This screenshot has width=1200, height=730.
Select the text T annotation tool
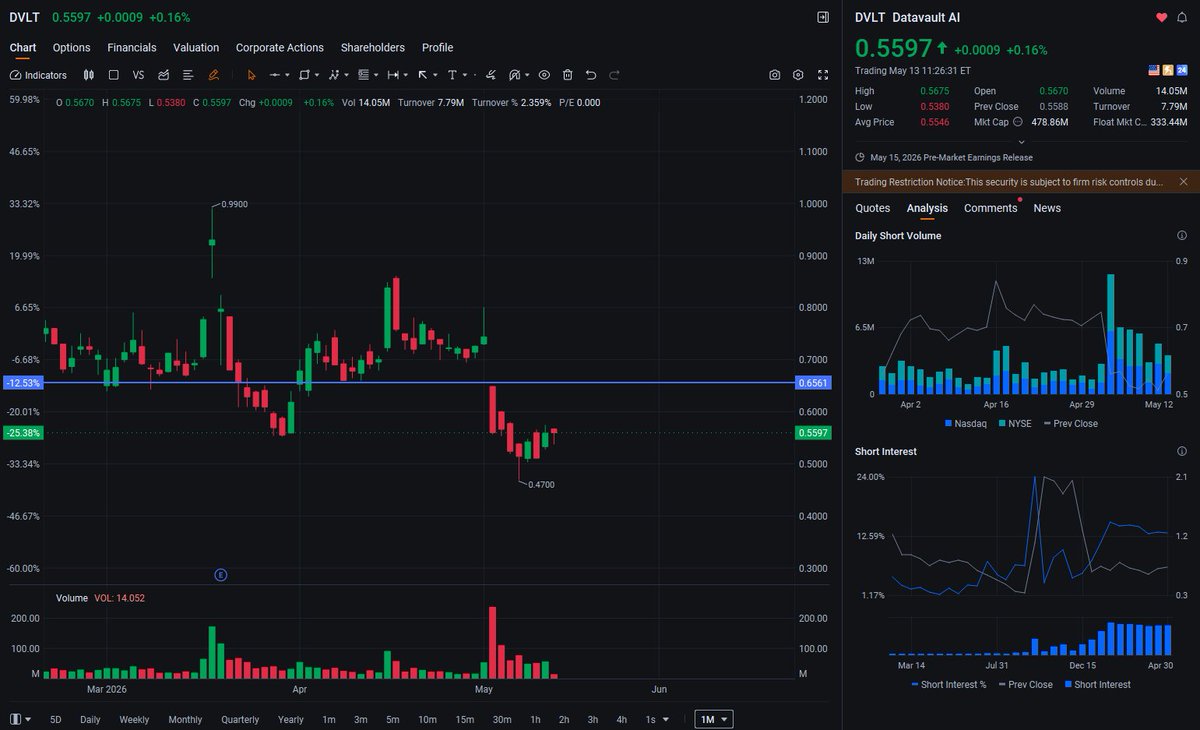pyautogui.click(x=452, y=75)
